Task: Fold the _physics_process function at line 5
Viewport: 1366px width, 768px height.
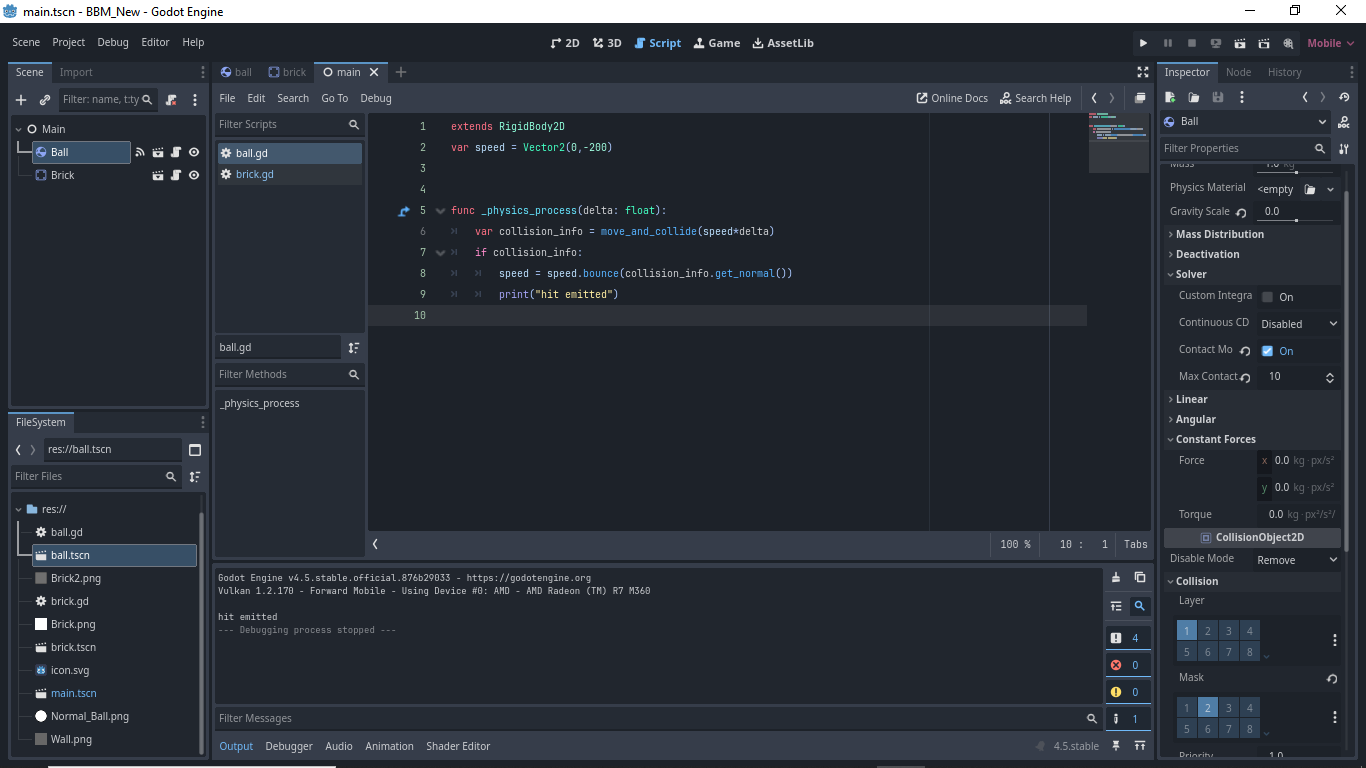Action: (x=440, y=211)
